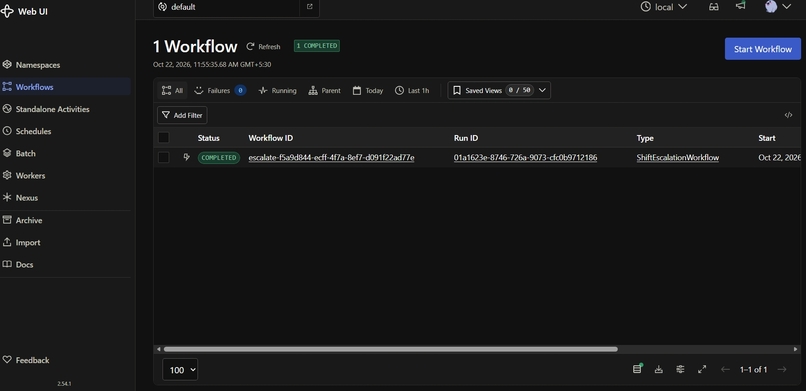Click the scrollbar left arrow
This screenshot has width=806, height=391.
(158, 349)
